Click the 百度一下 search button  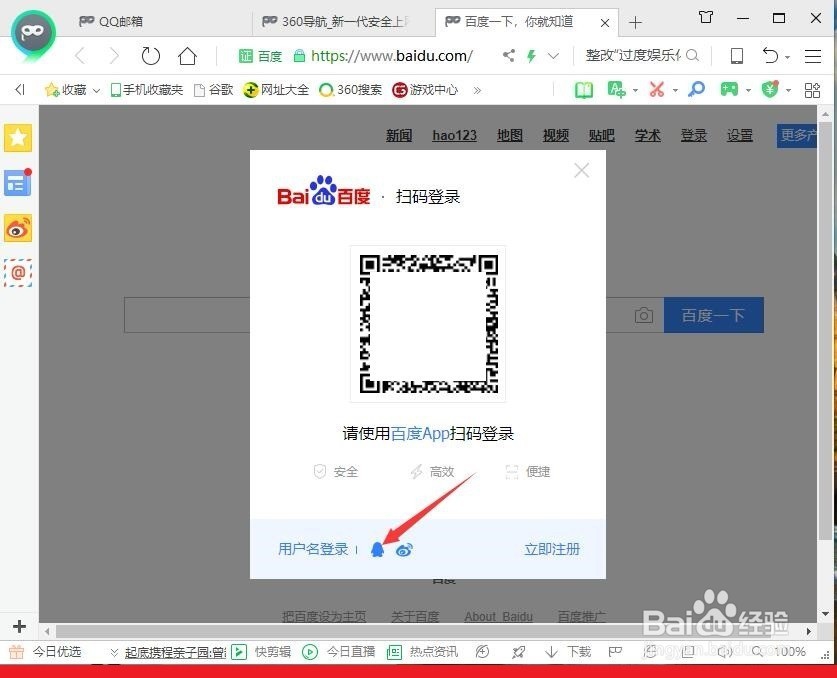tap(714, 315)
